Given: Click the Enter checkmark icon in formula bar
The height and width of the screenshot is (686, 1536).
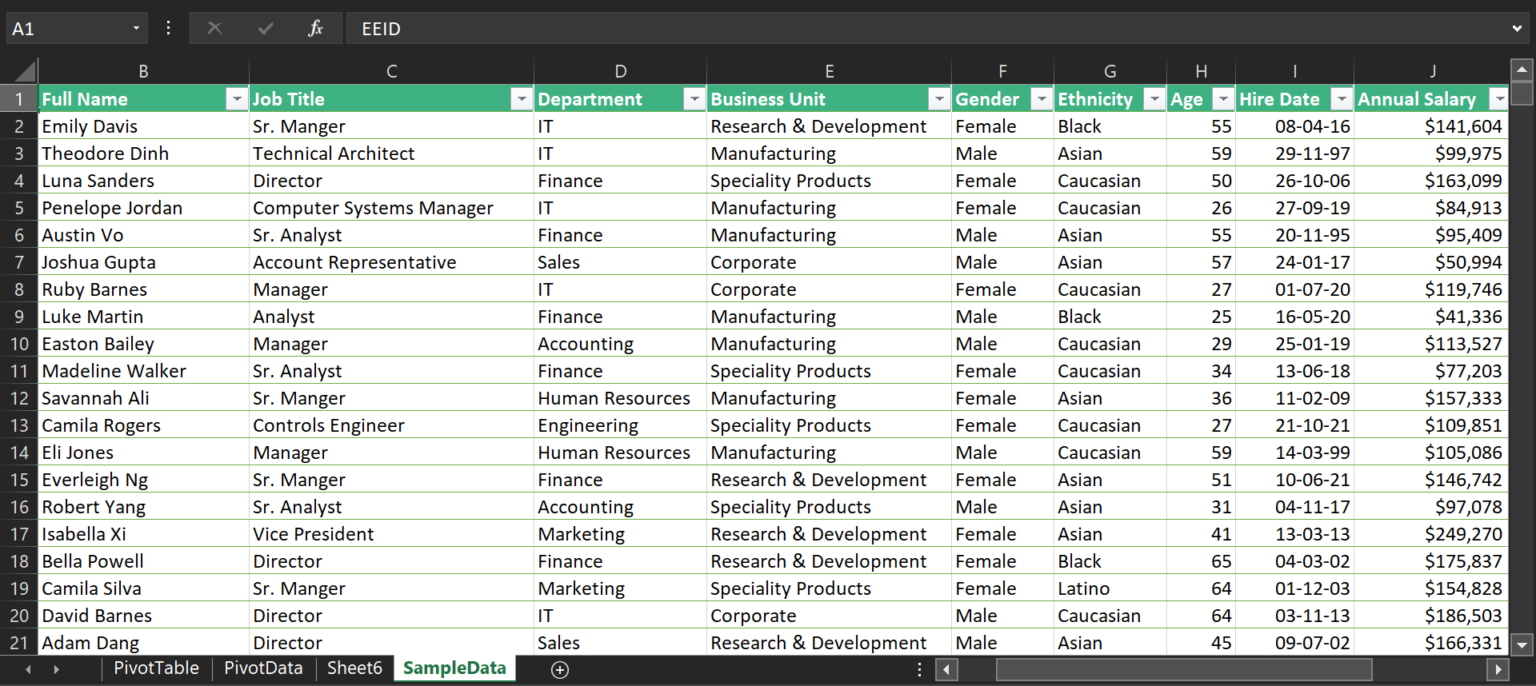Looking at the screenshot, I should point(265,29).
